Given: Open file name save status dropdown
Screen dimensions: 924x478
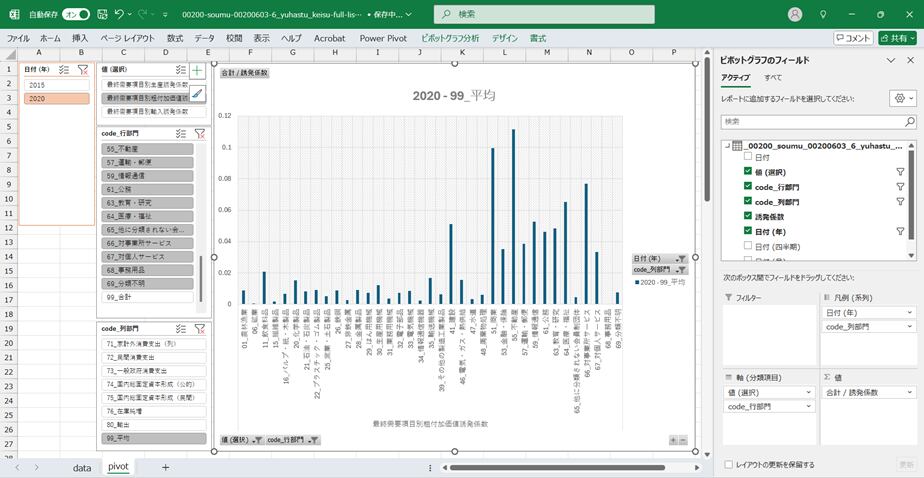Looking at the screenshot, I should [409, 14].
